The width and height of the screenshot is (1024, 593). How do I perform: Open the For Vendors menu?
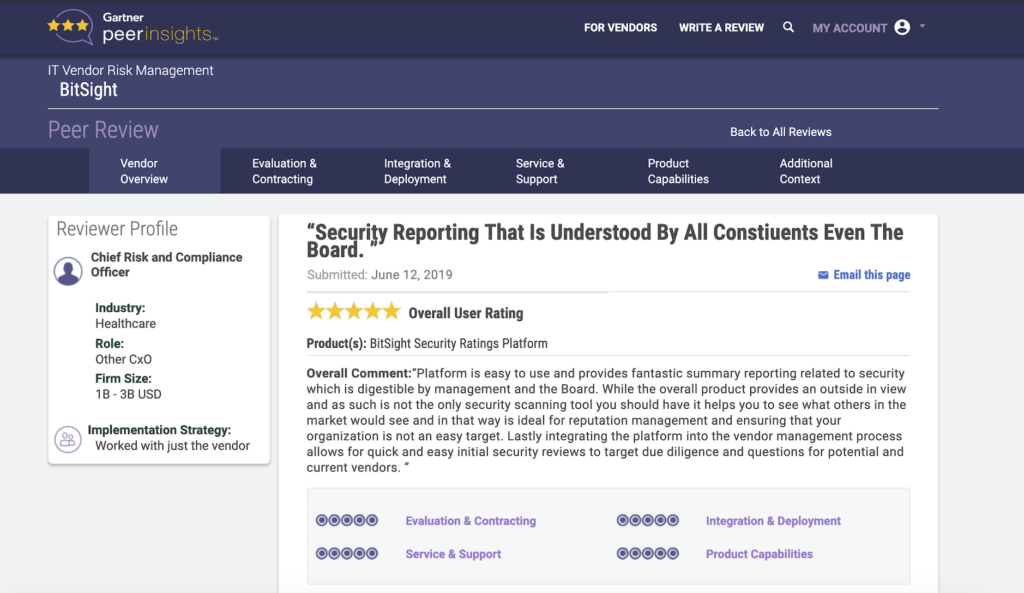620,27
